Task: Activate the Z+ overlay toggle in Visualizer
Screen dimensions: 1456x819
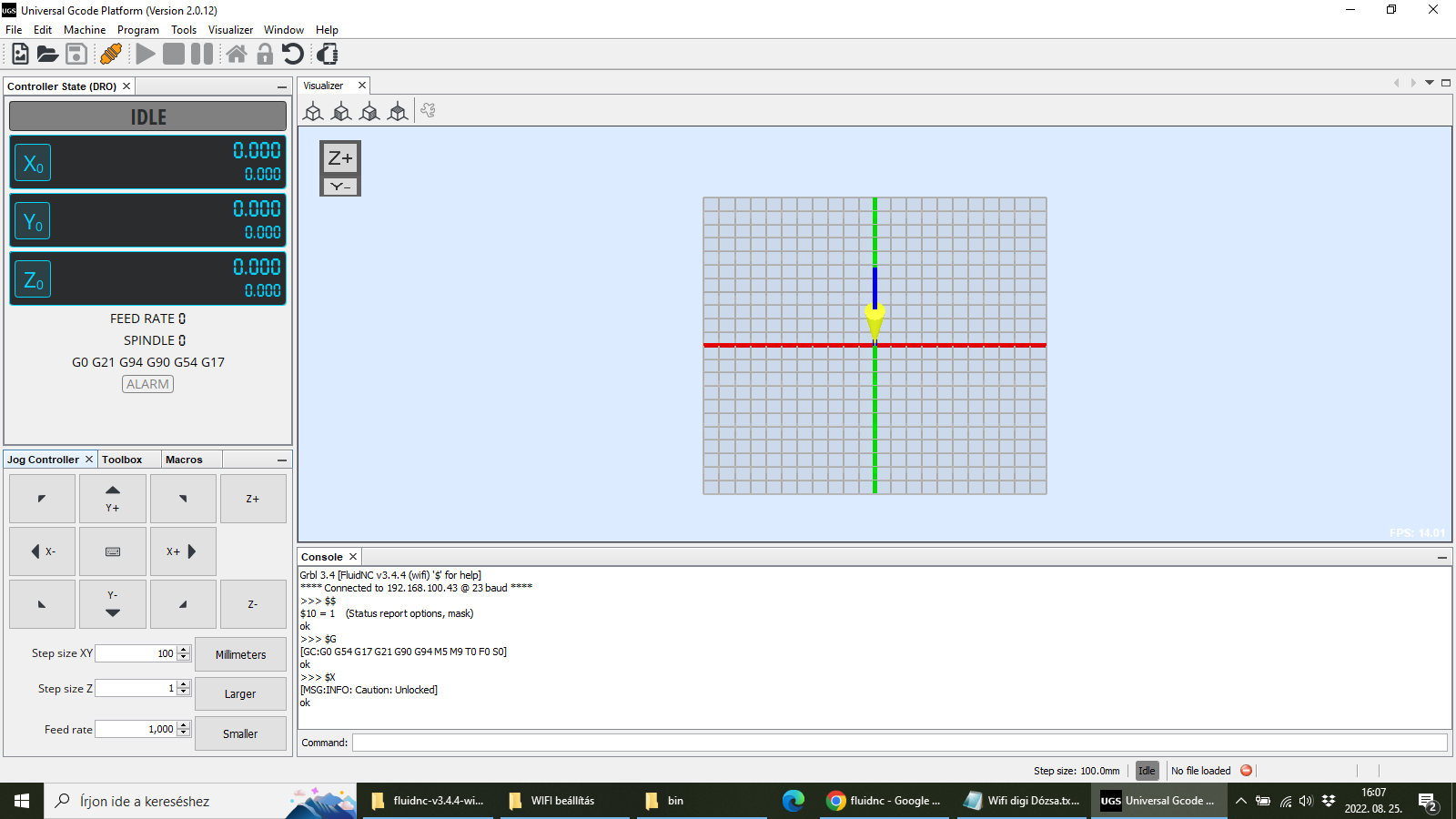Action: click(x=339, y=157)
